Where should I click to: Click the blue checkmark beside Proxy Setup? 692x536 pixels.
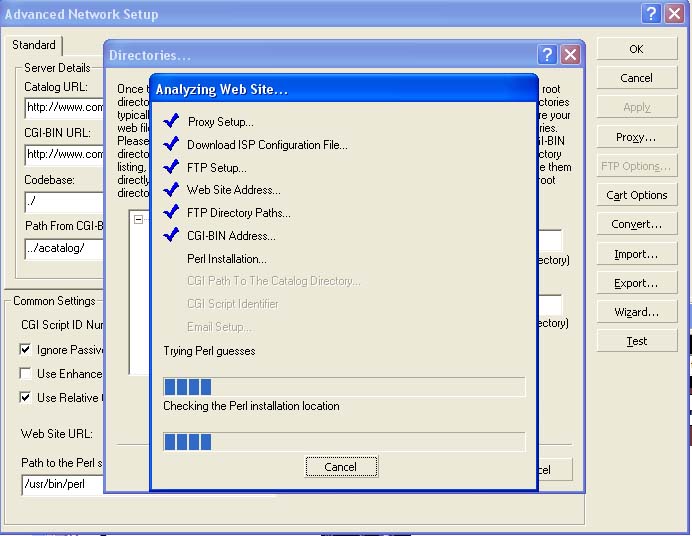170,121
